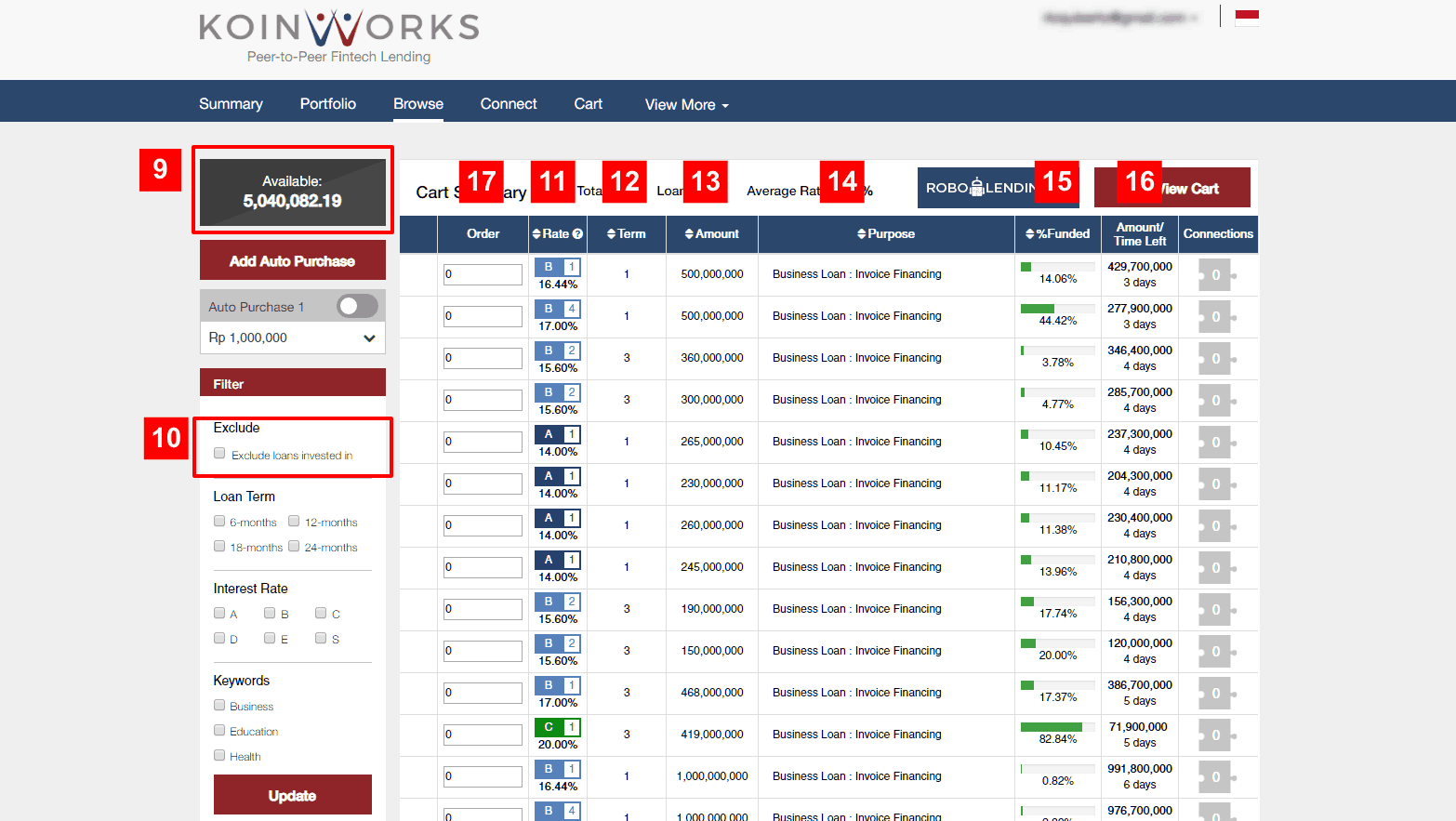Open the Portfolio tab
1456x821 pixels.
(x=327, y=104)
